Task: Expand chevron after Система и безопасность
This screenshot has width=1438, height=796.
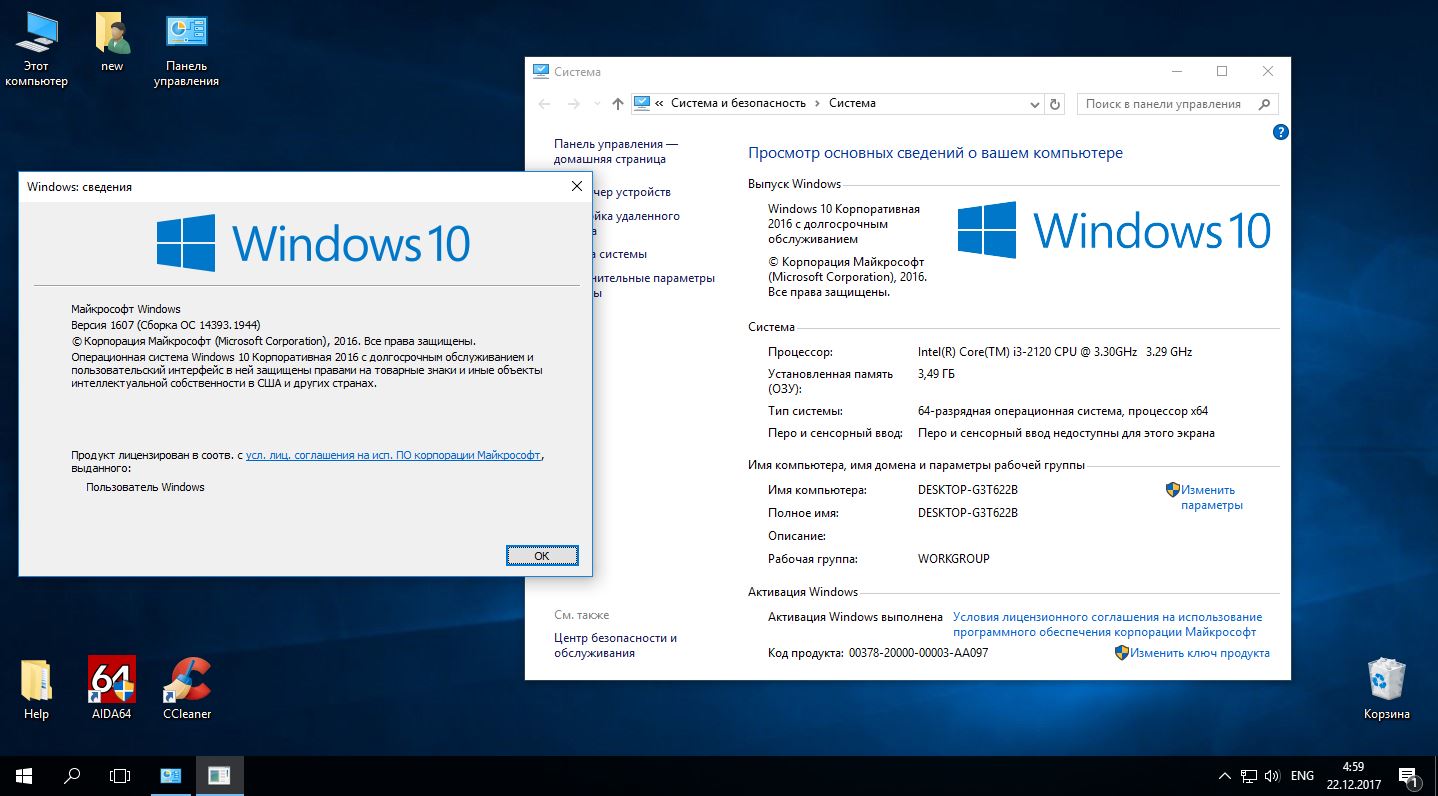Action: click(x=817, y=103)
